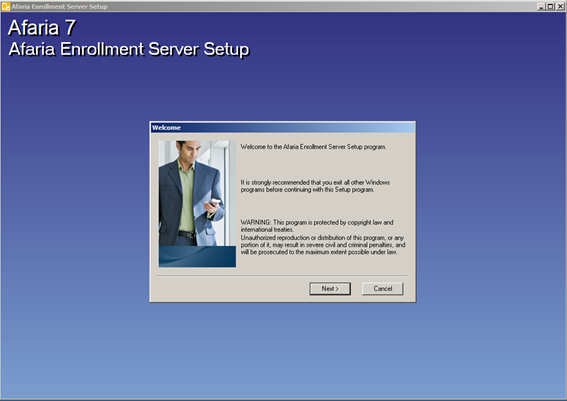
Task: Click the 'WARNING: This program is protected' text
Action: pos(317,226)
